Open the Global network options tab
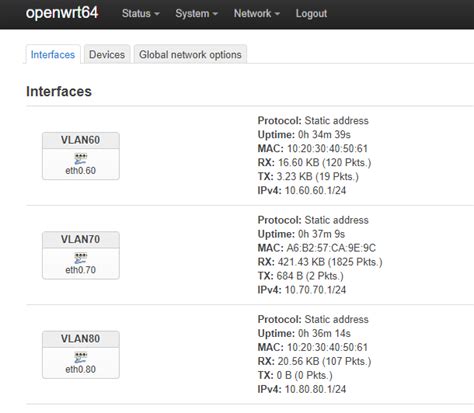 (x=190, y=54)
